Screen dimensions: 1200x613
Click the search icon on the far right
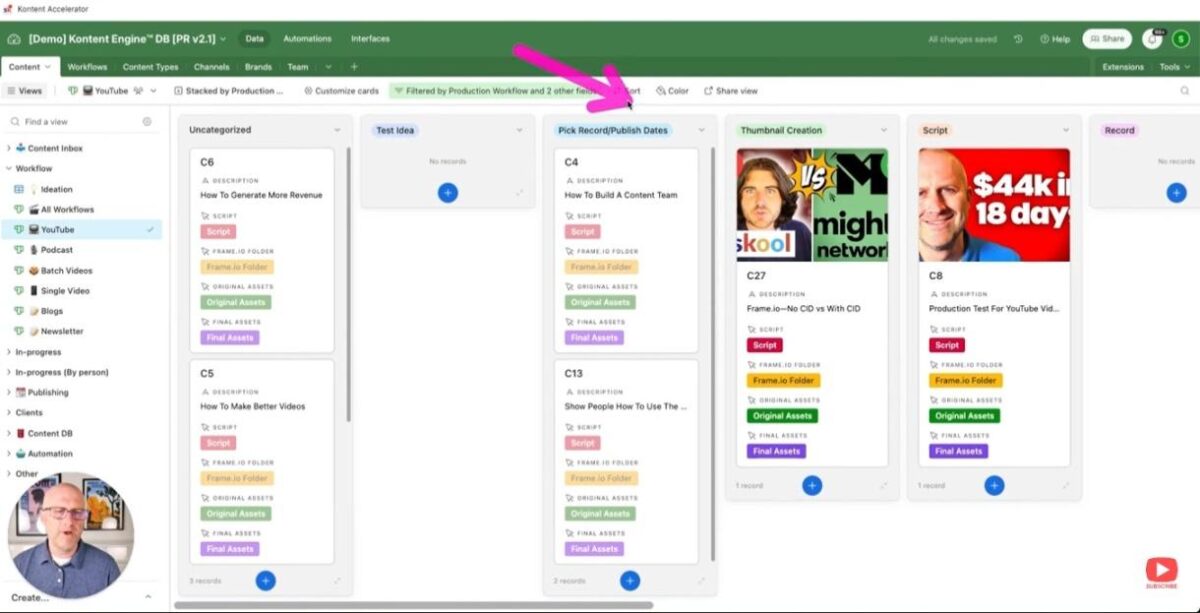point(1183,90)
